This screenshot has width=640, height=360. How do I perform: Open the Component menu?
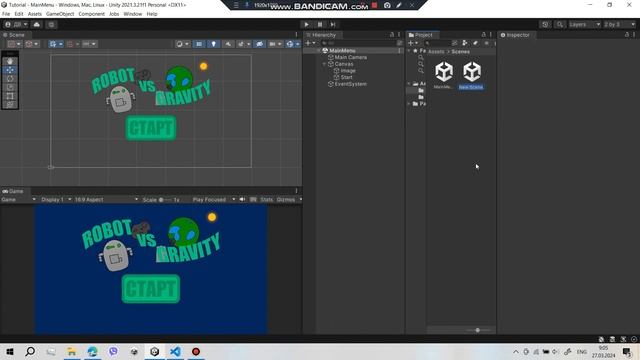(x=91, y=14)
